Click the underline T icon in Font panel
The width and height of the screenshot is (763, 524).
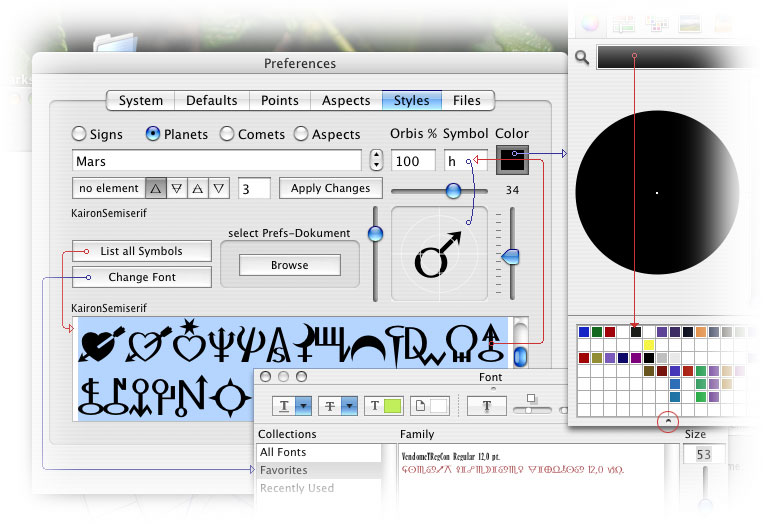tap(284, 406)
